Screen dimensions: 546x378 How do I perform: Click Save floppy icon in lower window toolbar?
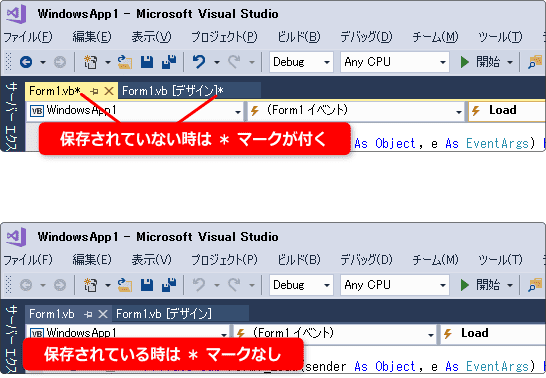(x=147, y=285)
